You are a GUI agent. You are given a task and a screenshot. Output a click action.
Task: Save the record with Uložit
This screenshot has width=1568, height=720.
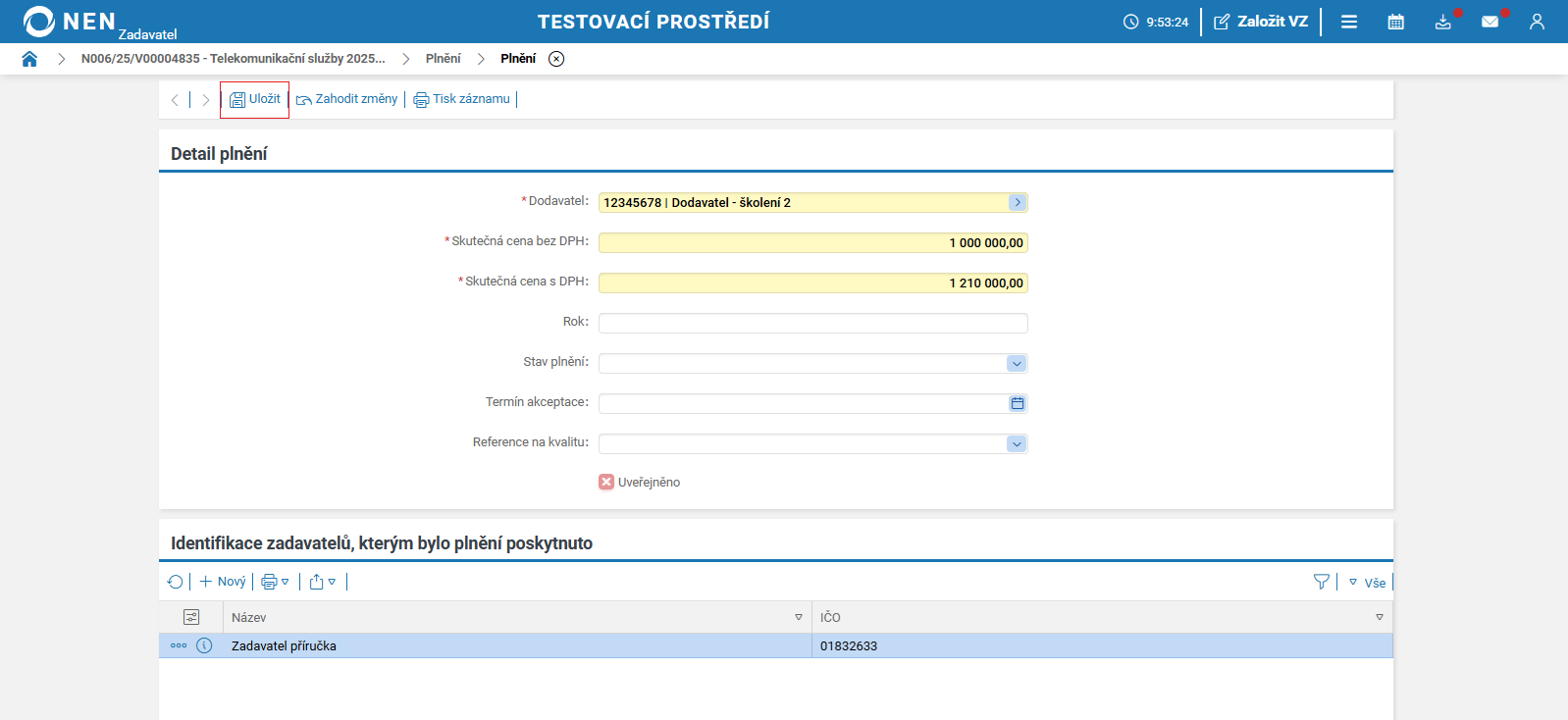tap(255, 99)
